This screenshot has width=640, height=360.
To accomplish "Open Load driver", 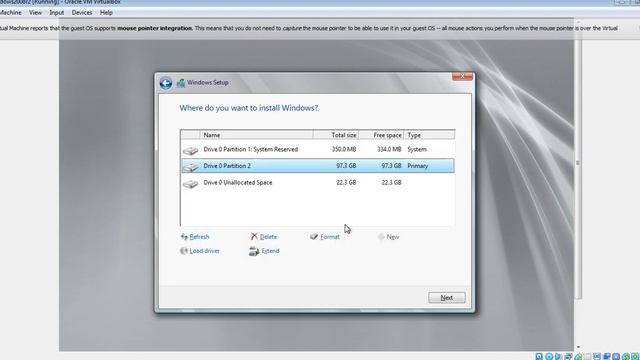I will click(200, 251).
